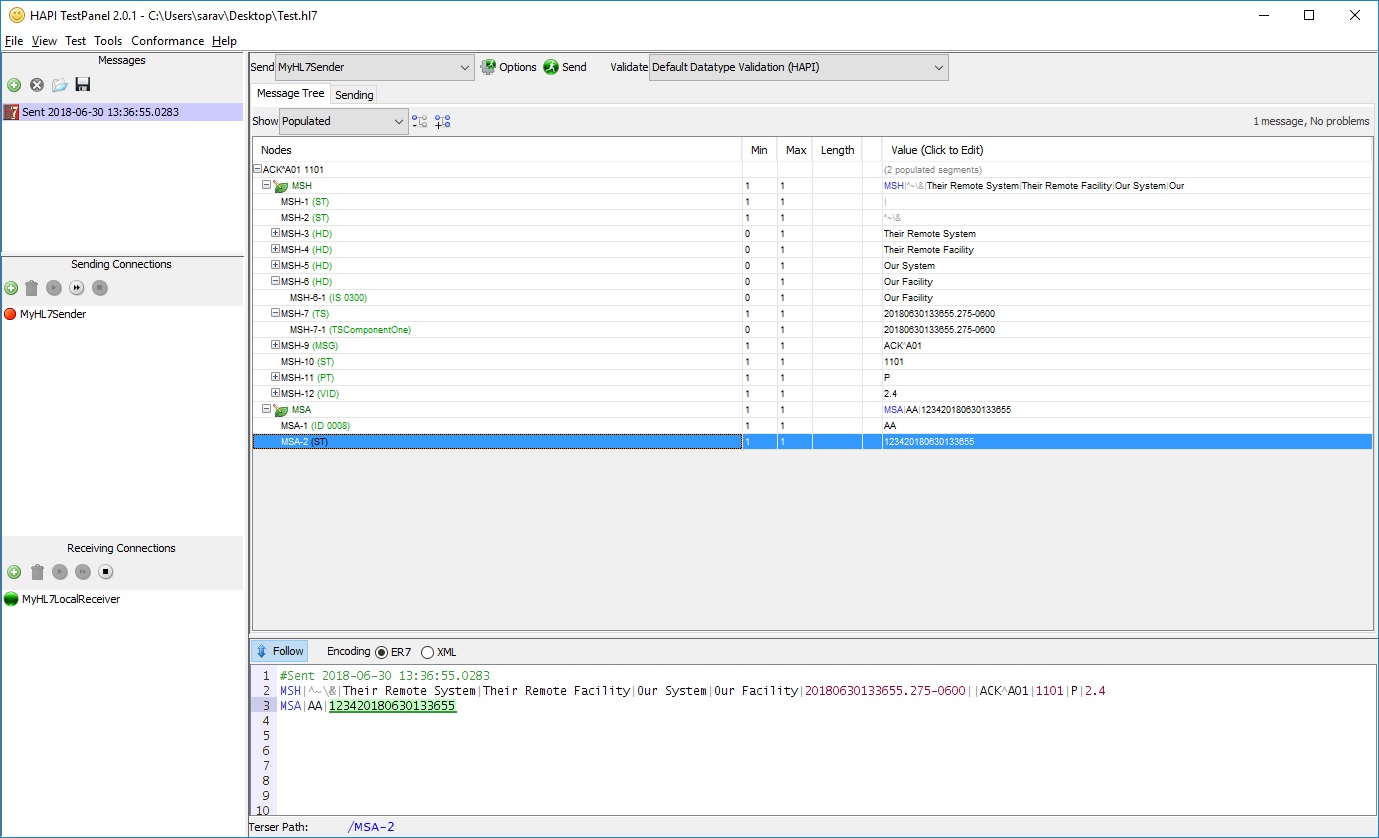The height and width of the screenshot is (838, 1379).
Task: Delete the MyHL7Sender connection
Action: pyautogui.click(x=33, y=287)
